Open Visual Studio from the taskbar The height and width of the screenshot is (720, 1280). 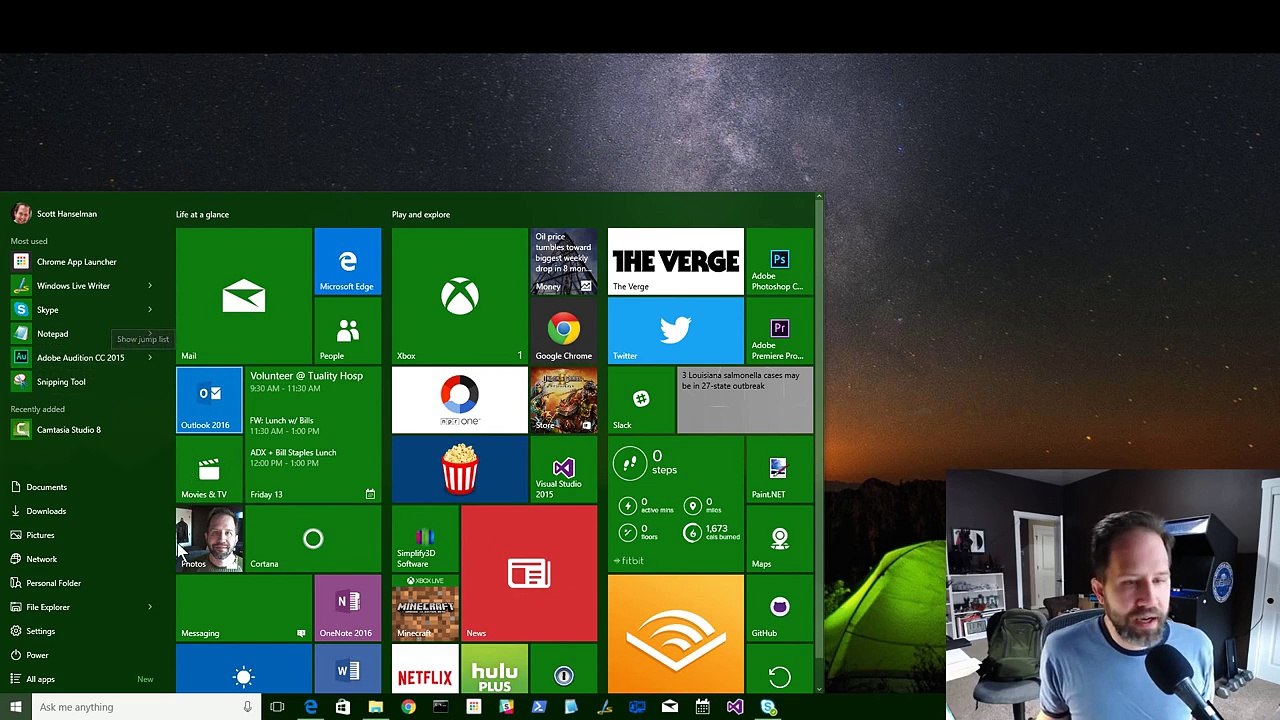[735, 707]
